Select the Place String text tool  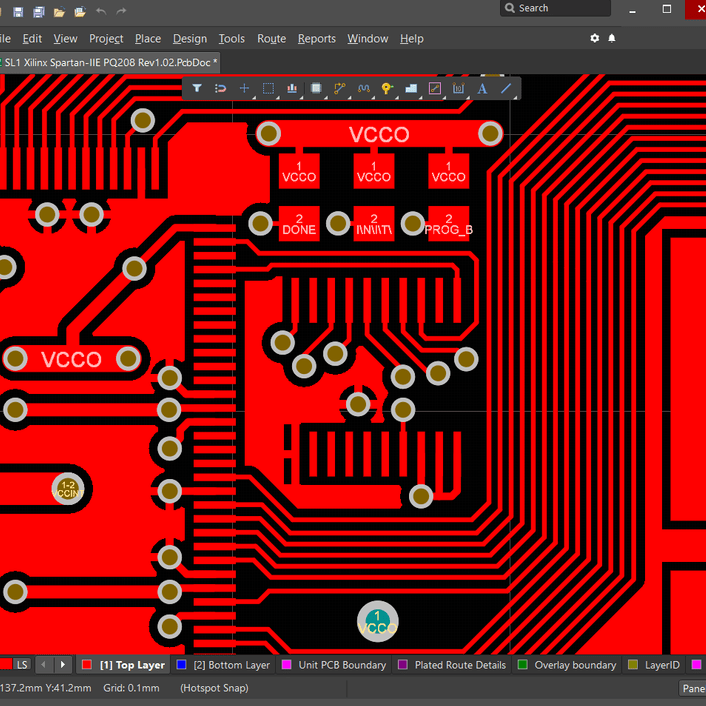482,88
